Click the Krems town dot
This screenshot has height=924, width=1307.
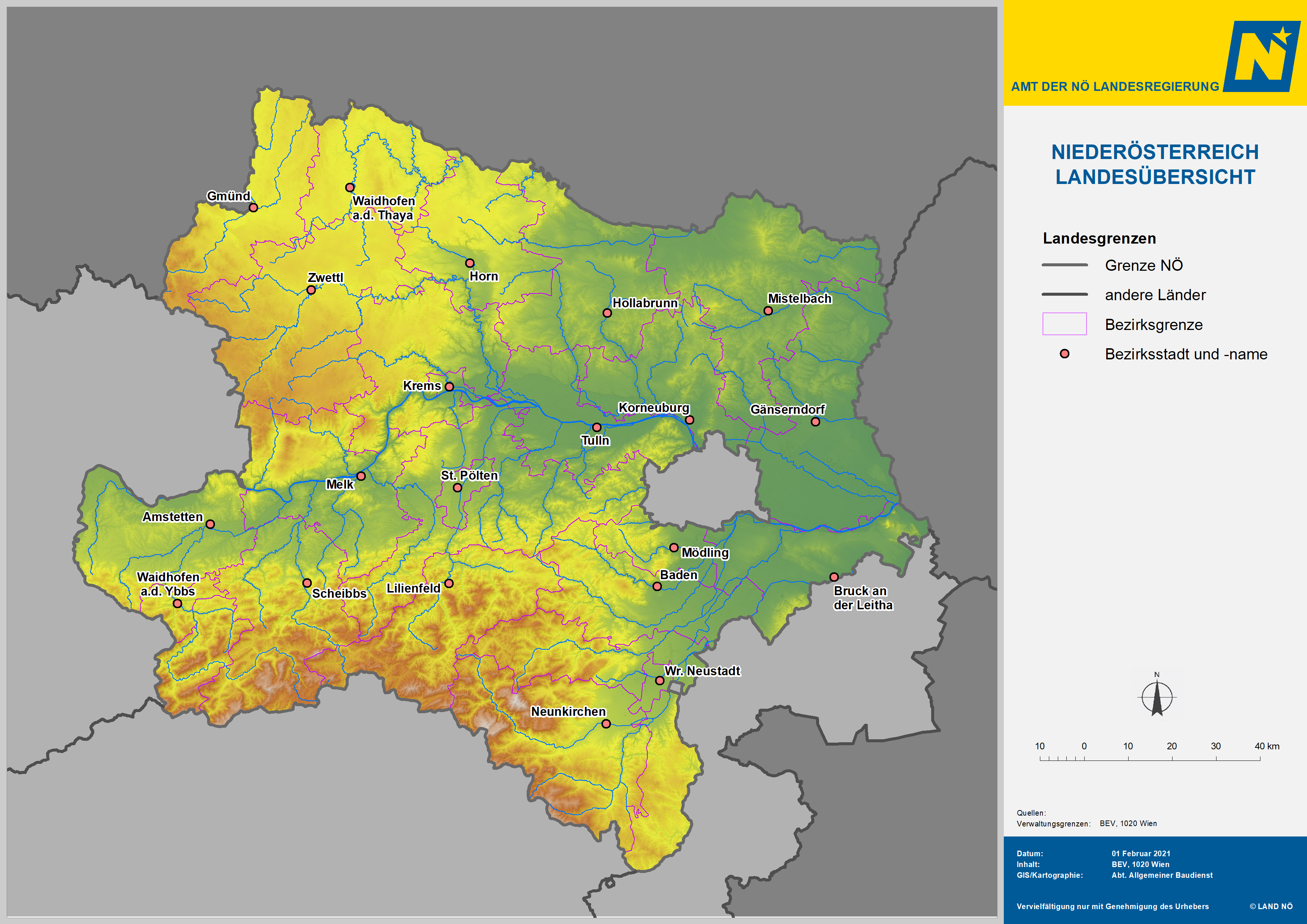click(x=449, y=387)
